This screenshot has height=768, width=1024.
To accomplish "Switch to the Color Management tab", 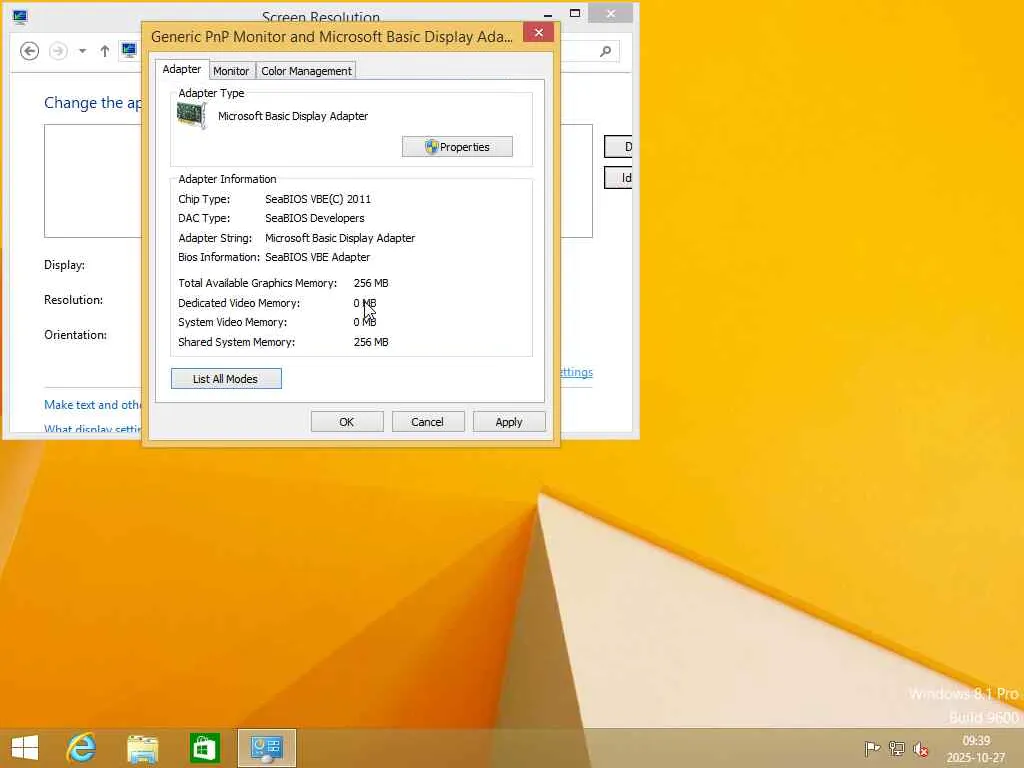I will 306,71.
